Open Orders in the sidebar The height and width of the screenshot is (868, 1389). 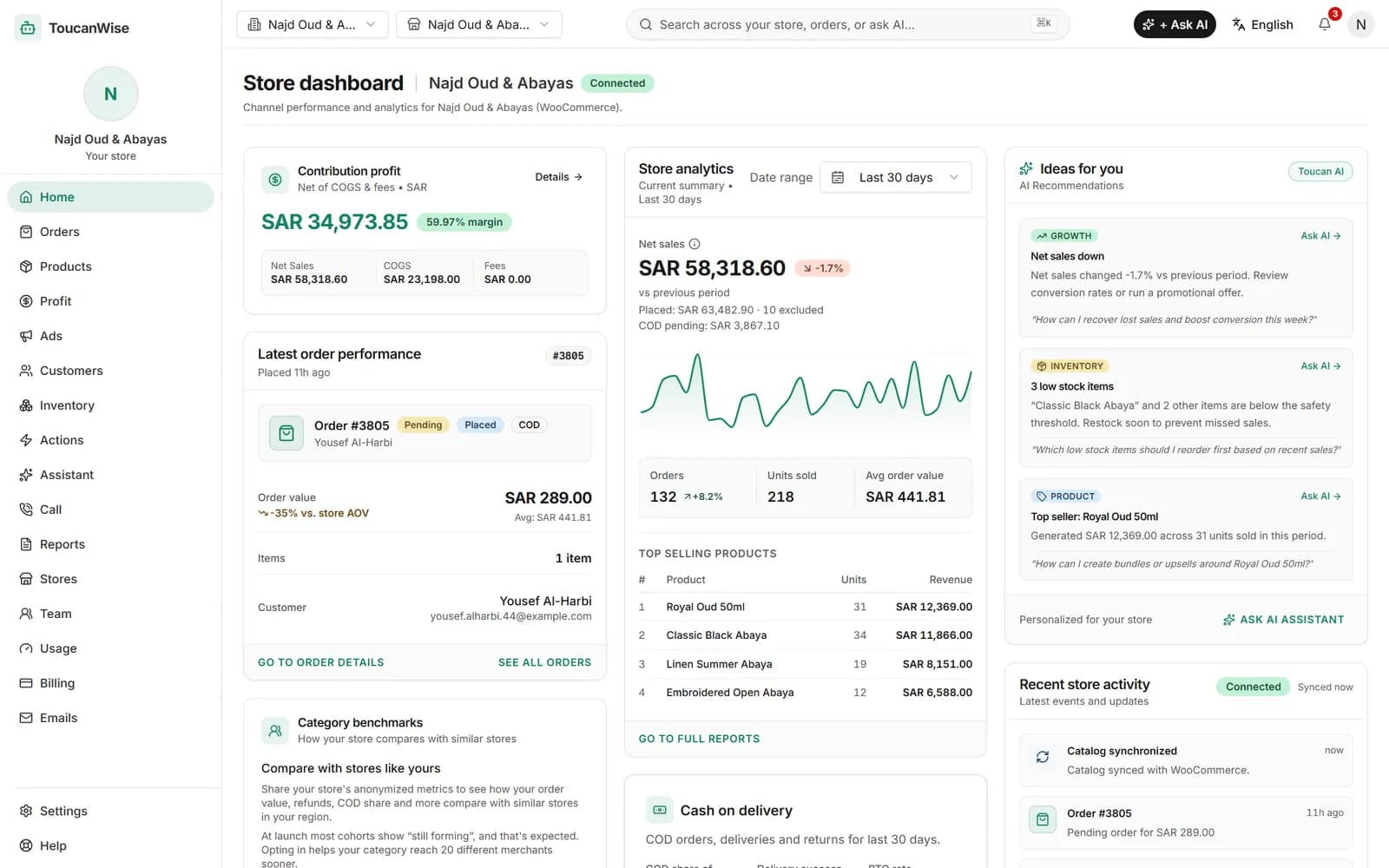coord(110,232)
